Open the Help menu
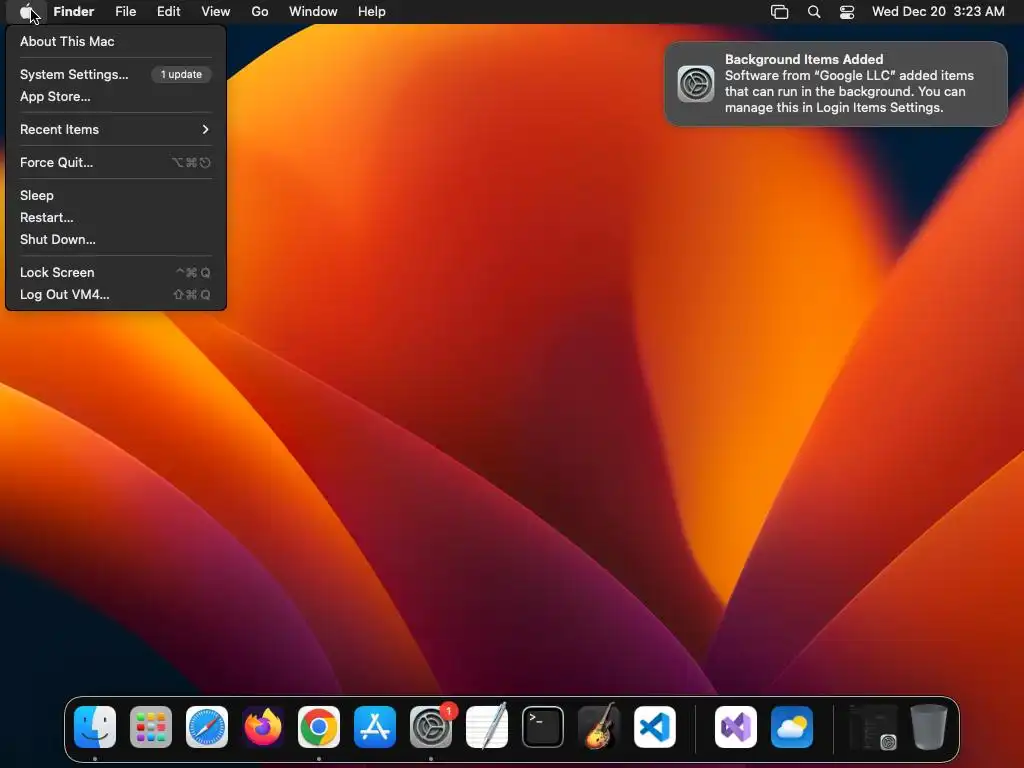This screenshot has width=1024, height=768. [372, 12]
